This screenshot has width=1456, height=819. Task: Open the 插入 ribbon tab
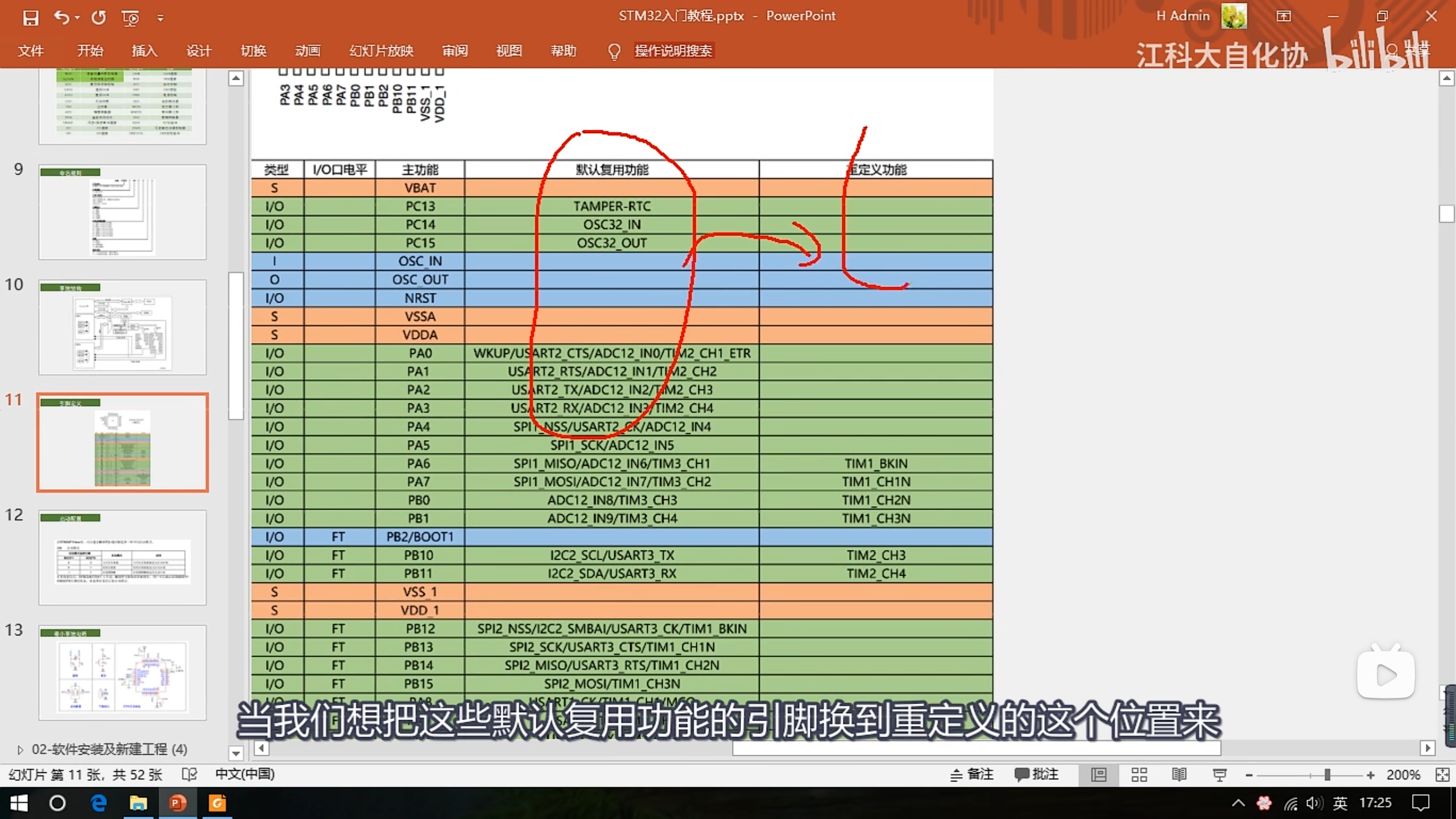(144, 51)
